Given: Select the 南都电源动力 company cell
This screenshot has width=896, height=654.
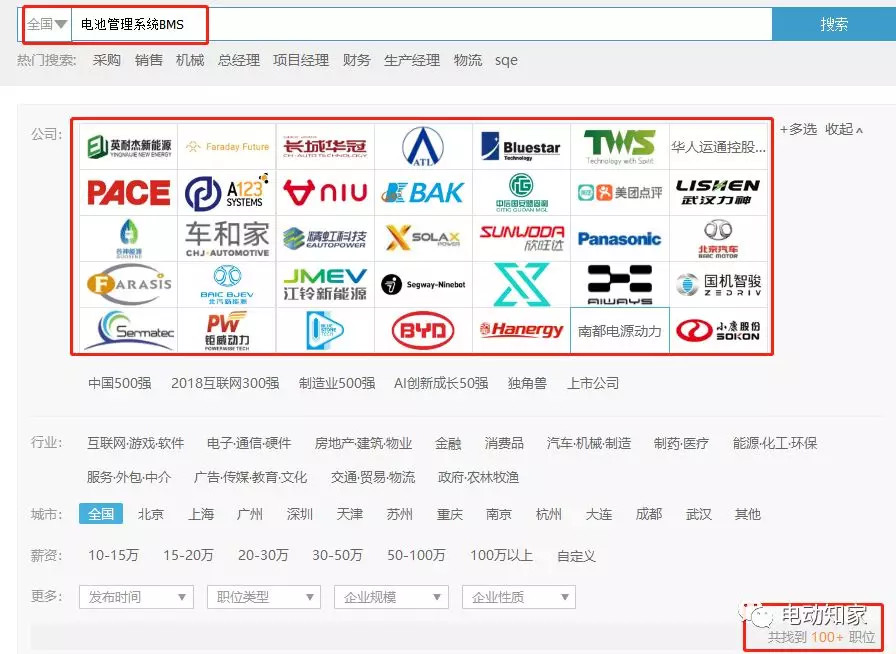Looking at the screenshot, I should point(619,330).
